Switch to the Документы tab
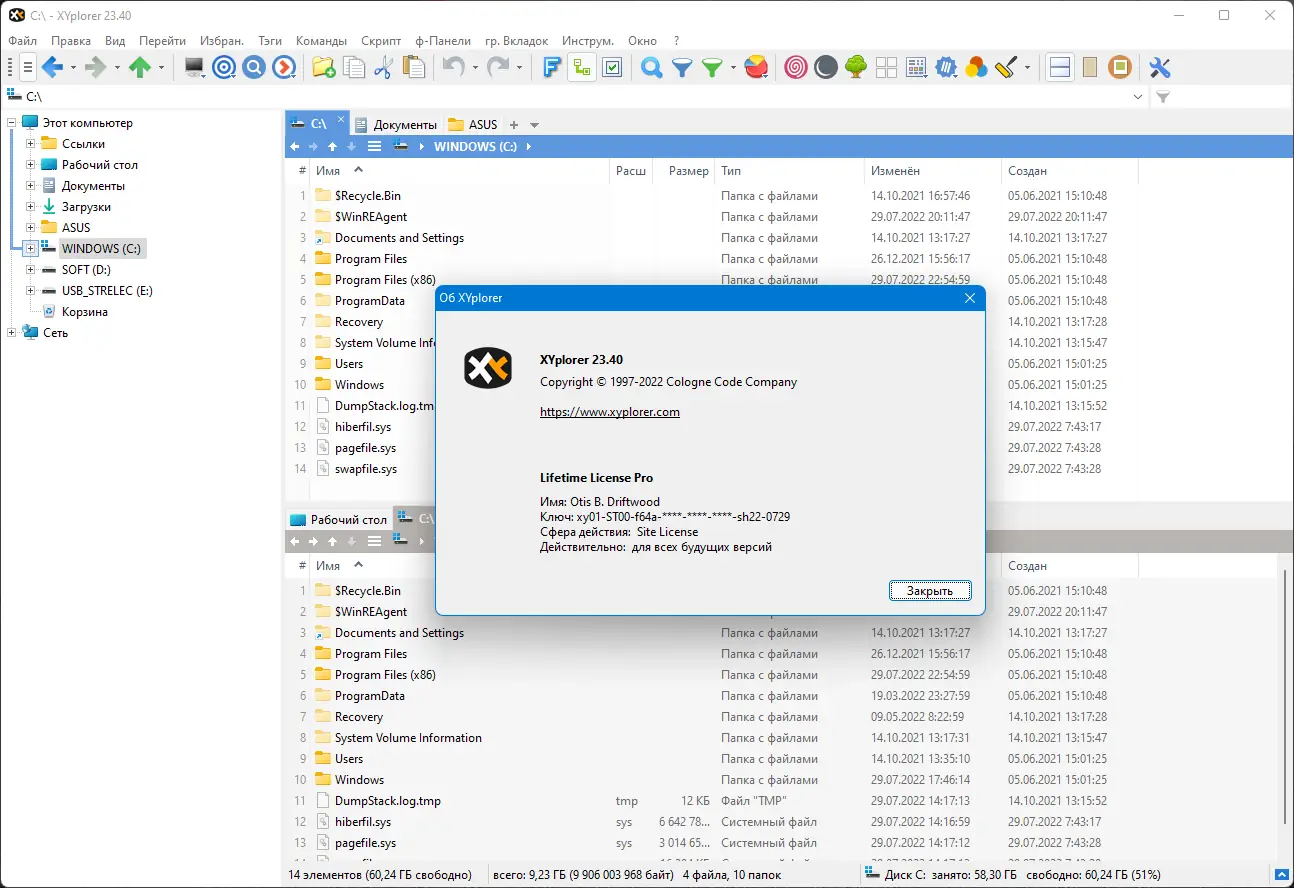Viewport: 1294px width, 888px height. (396, 125)
